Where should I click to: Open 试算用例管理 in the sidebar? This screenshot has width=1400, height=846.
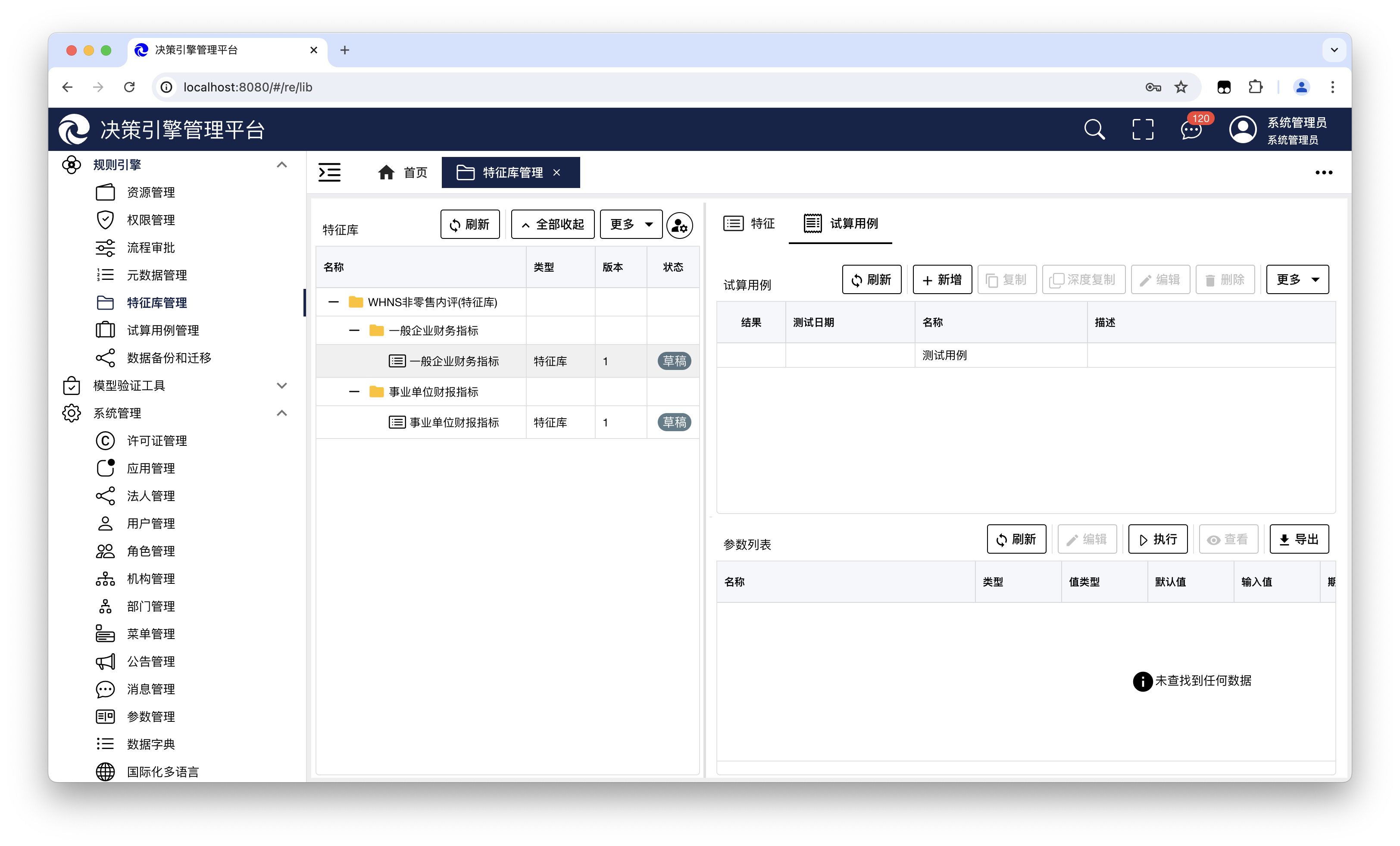coord(162,330)
